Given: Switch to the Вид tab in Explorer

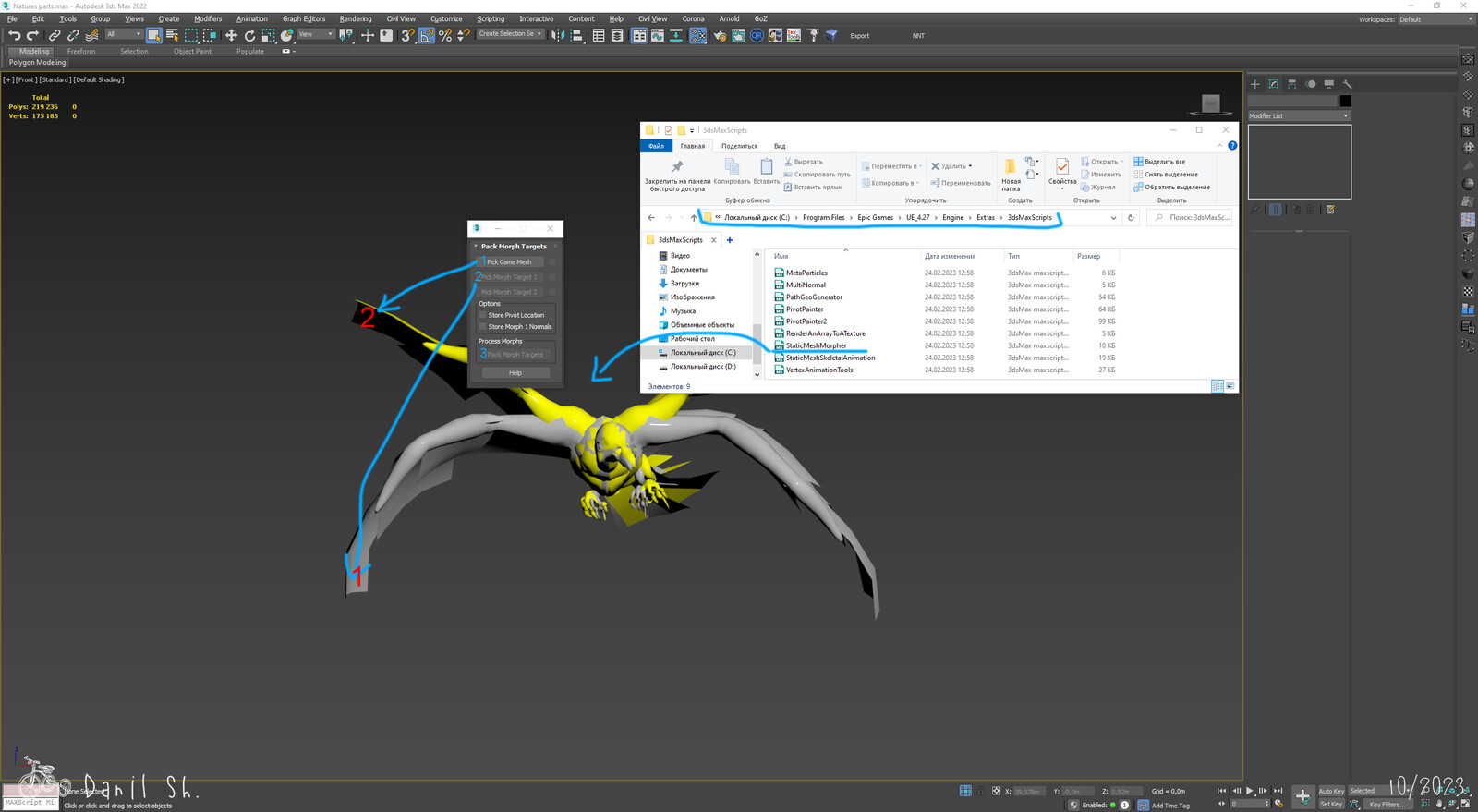Looking at the screenshot, I should click(x=780, y=146).
